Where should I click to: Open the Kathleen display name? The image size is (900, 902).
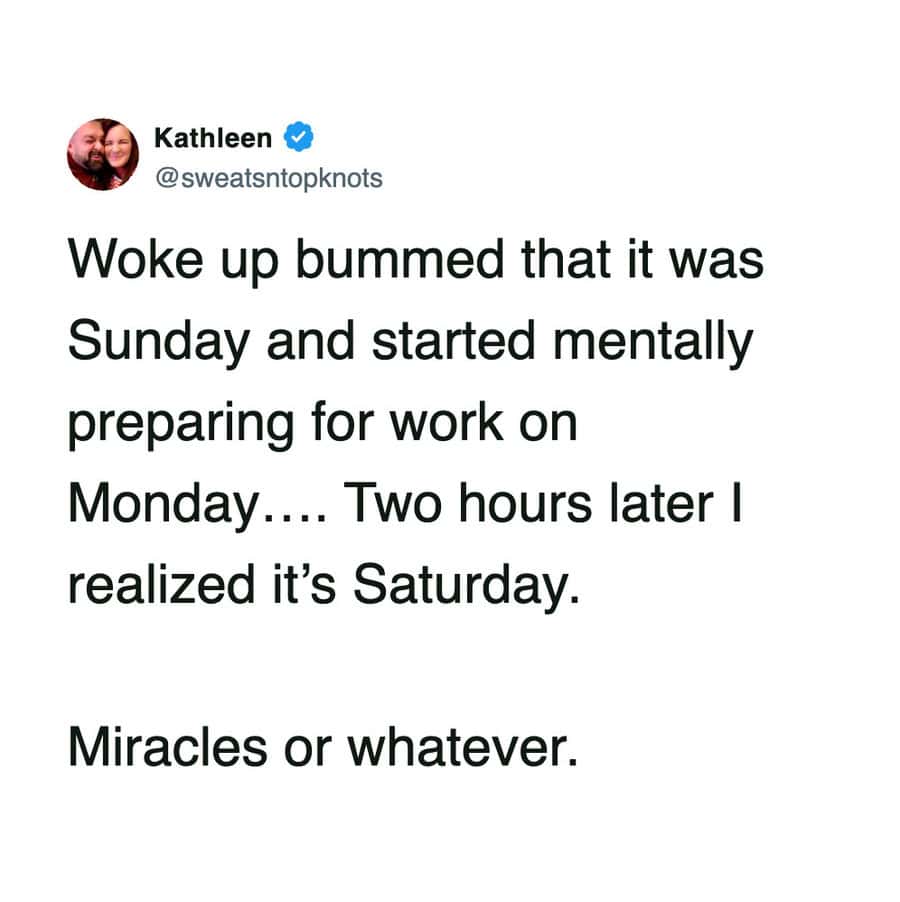212,136
